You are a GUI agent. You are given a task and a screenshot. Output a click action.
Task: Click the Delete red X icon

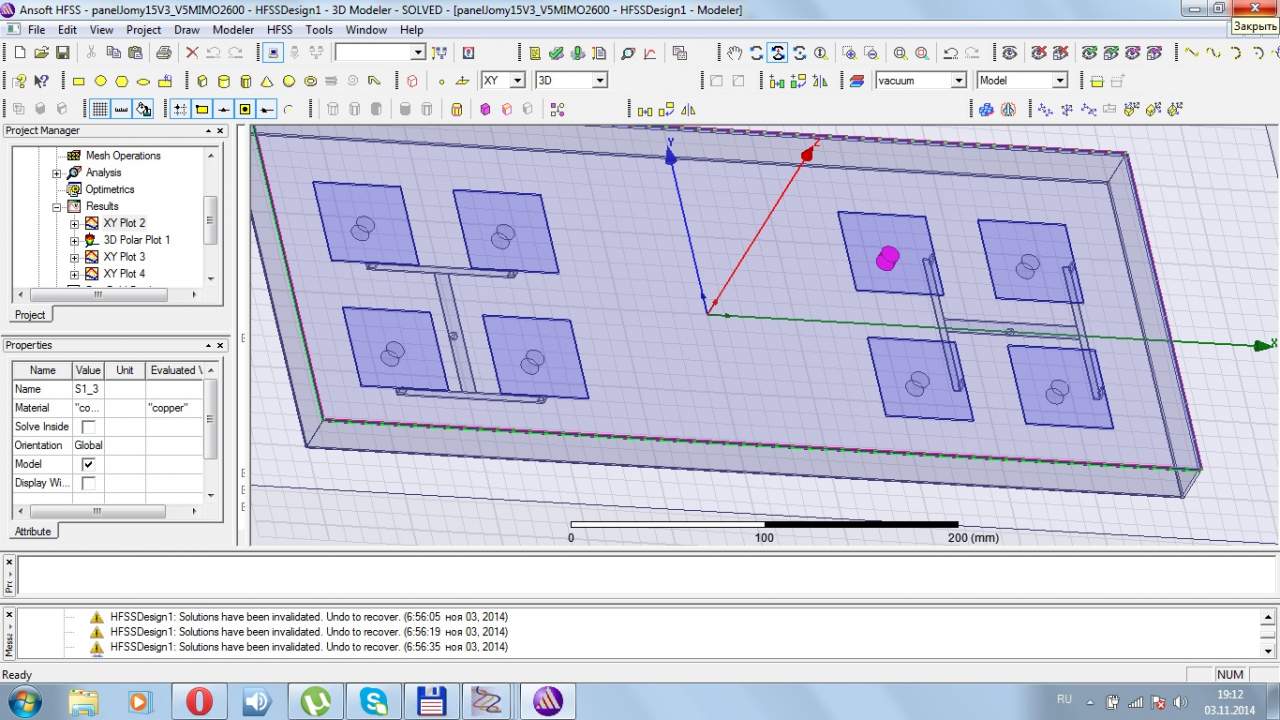192,53
